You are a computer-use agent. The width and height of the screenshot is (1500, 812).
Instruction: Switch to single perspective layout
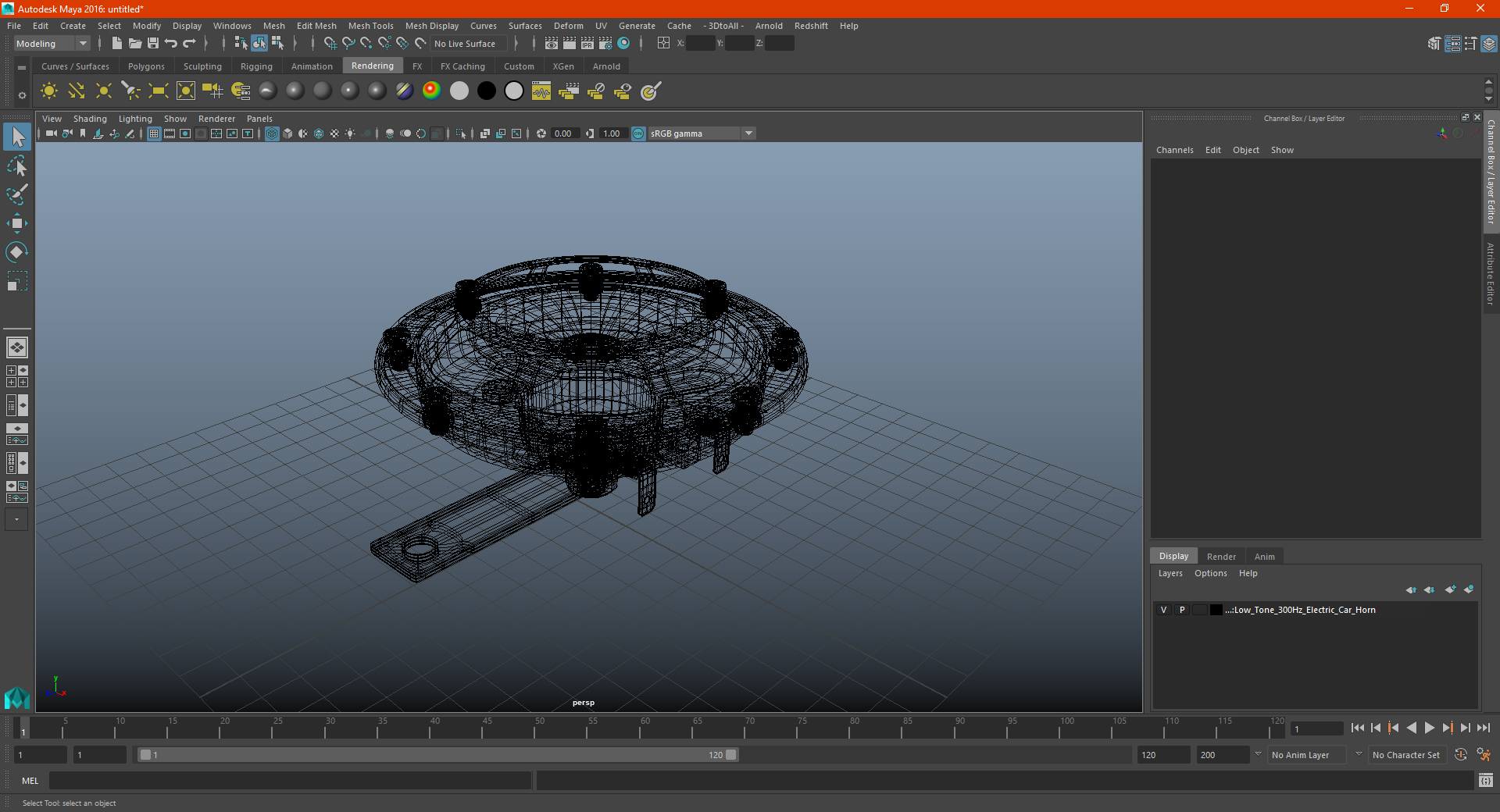click(x=17, y=347)
